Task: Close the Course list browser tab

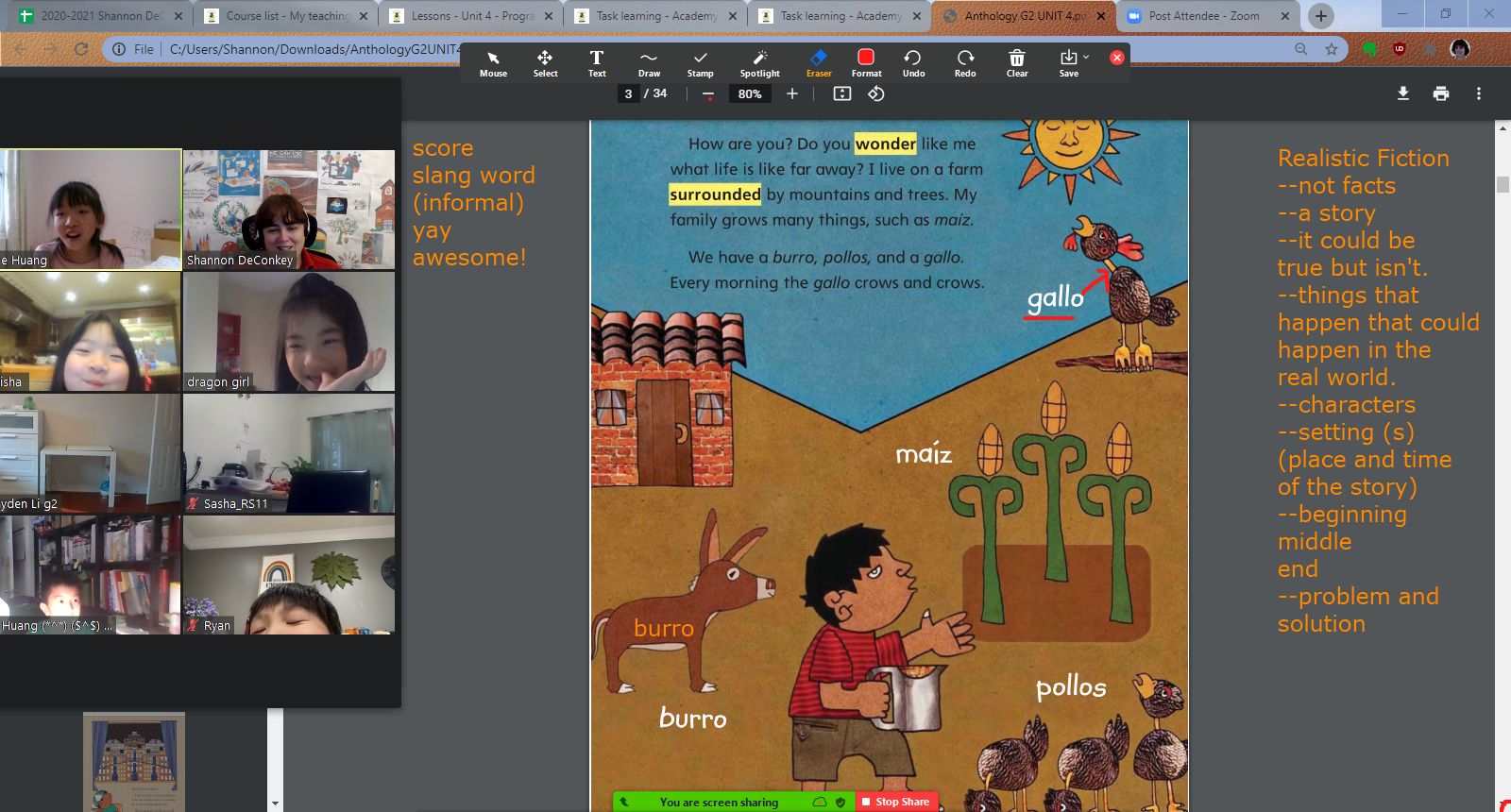Action: pos(364,16)
